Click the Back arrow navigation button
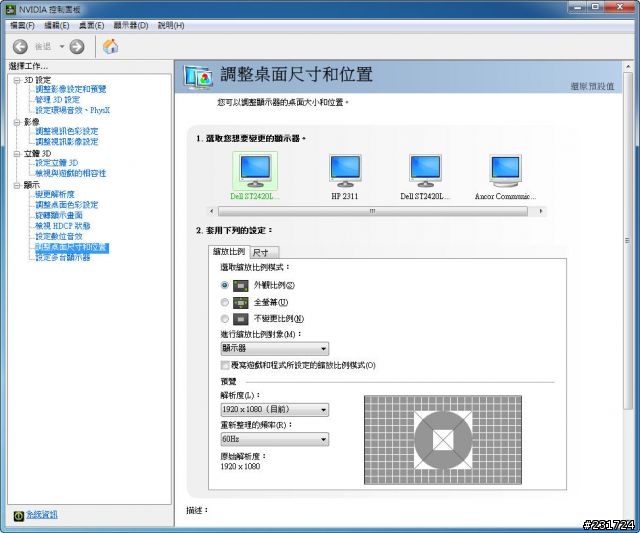Image resolution: width=640 pixels, height=533 pixels. pos(20,47)
